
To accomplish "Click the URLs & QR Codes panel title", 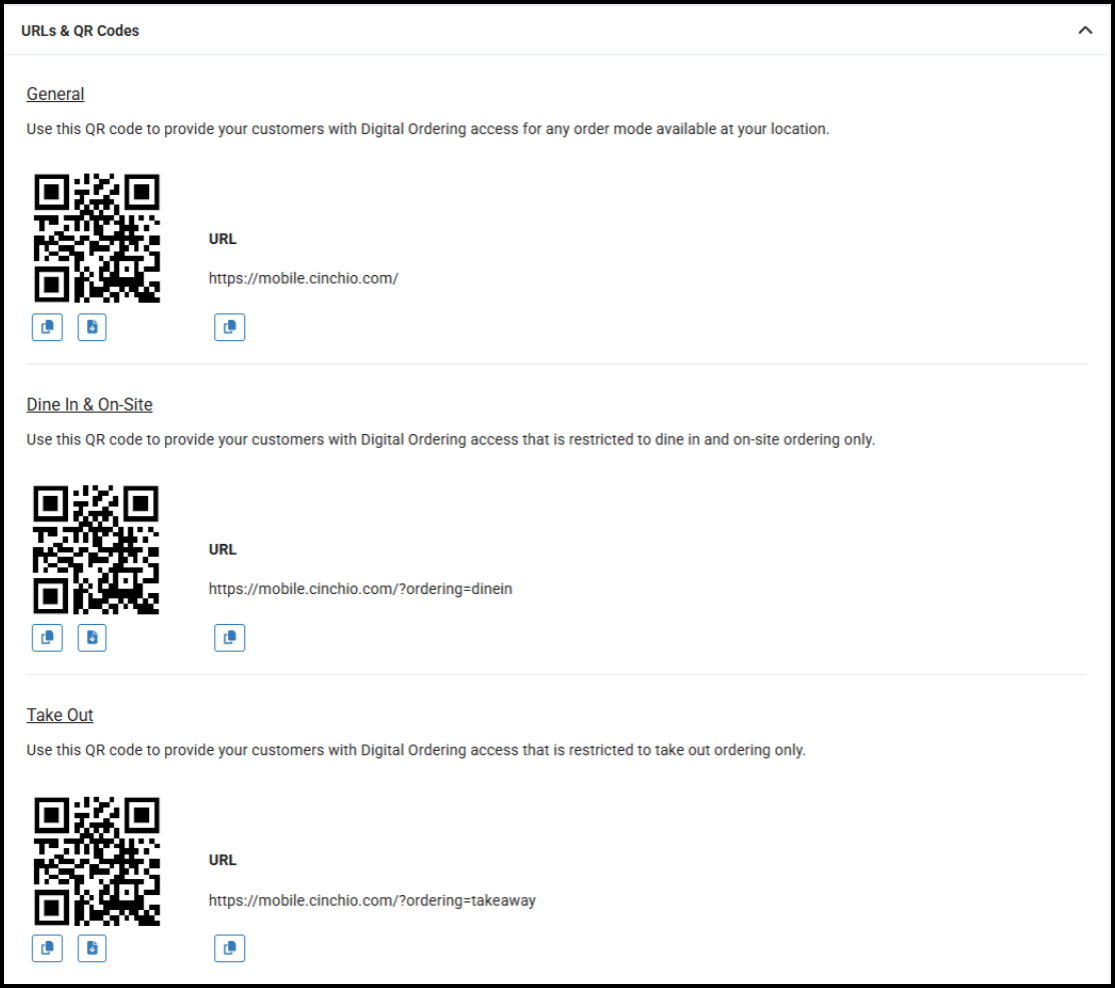I will [x=80, y=31].
